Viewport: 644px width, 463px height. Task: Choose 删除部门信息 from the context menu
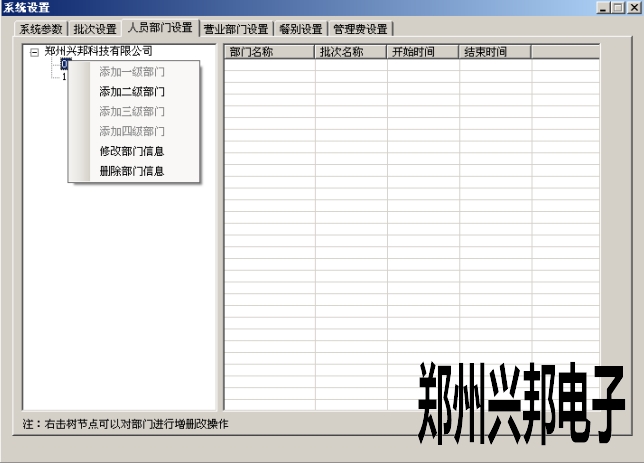(132, 170)
